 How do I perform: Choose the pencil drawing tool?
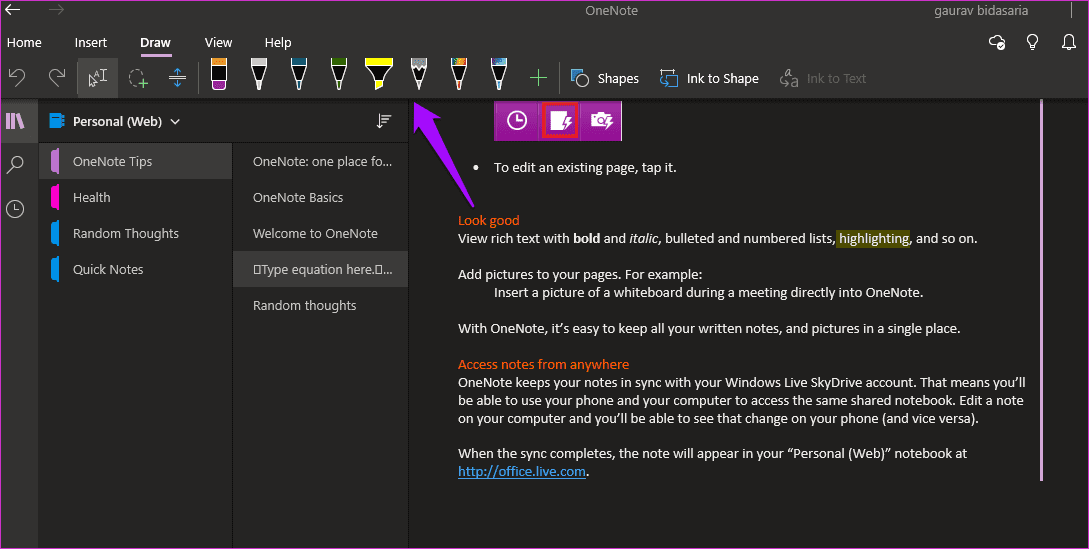pyautogui.click(x=418, y=74)
